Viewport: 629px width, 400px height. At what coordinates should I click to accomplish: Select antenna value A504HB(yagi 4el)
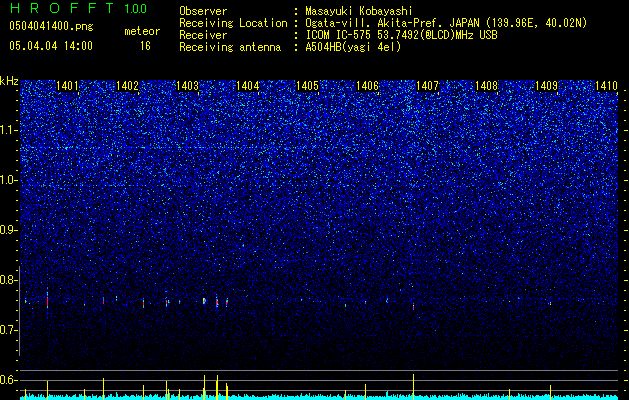pos(353,47)
